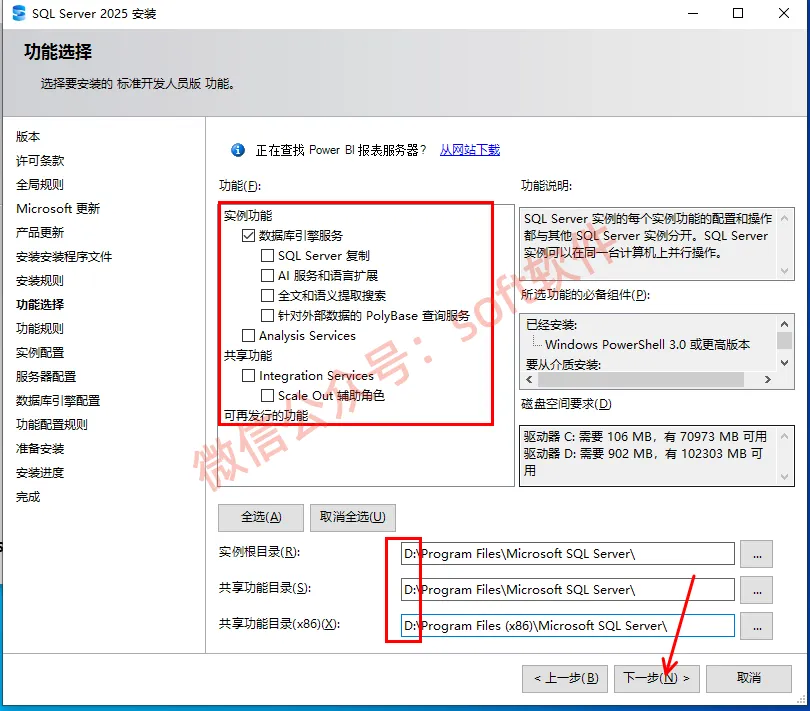
Task: Select the 共享功能 group heading
Action: pos(248,356)
